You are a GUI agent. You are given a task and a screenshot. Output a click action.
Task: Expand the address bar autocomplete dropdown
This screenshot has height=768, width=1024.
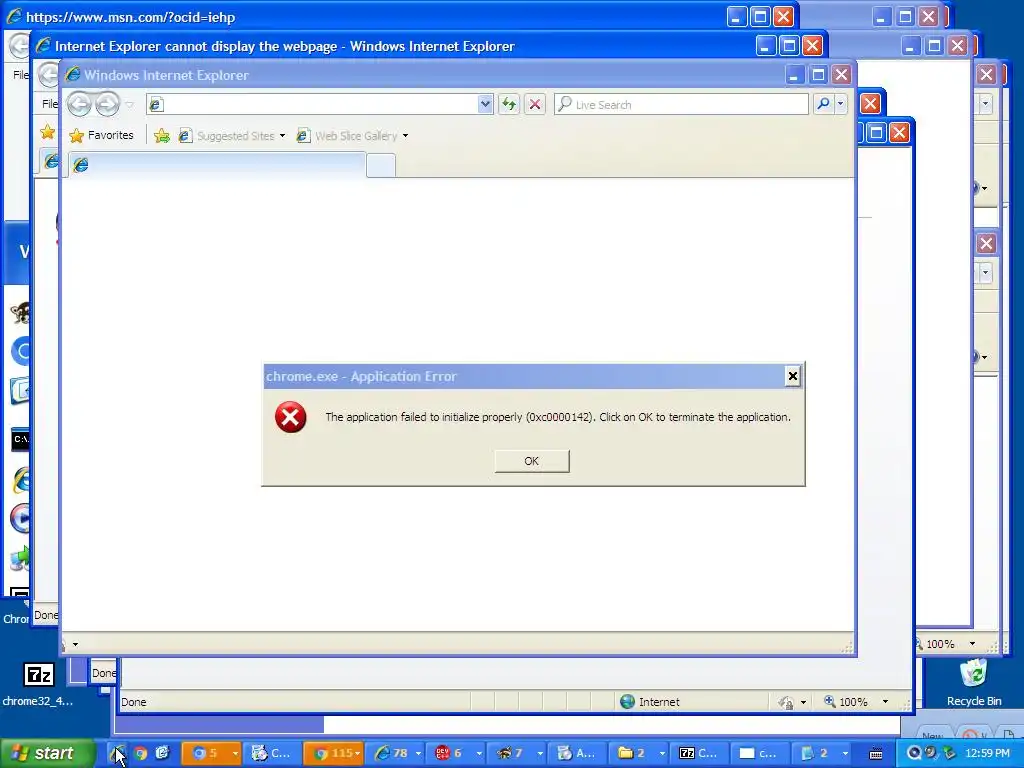[485, 104]
